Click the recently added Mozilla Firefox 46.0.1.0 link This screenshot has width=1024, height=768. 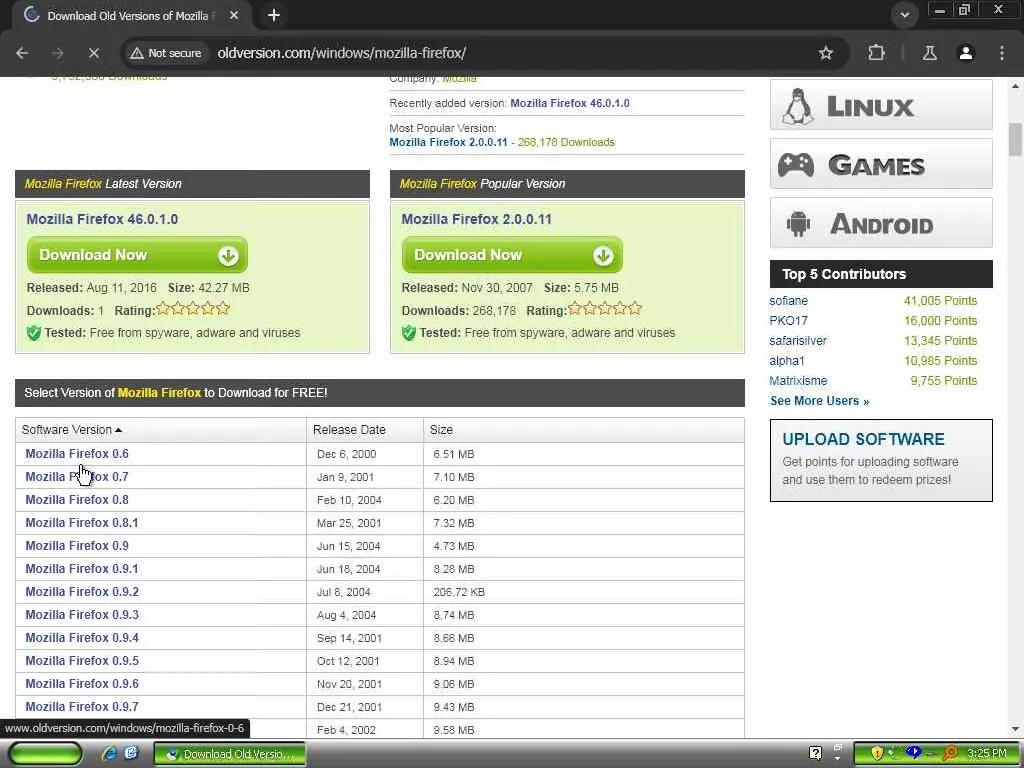pos(569,103)
